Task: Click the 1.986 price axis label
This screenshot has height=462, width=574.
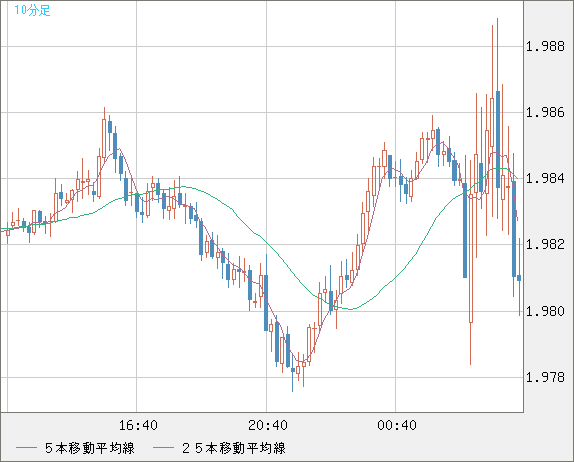Action: point(545,112)
